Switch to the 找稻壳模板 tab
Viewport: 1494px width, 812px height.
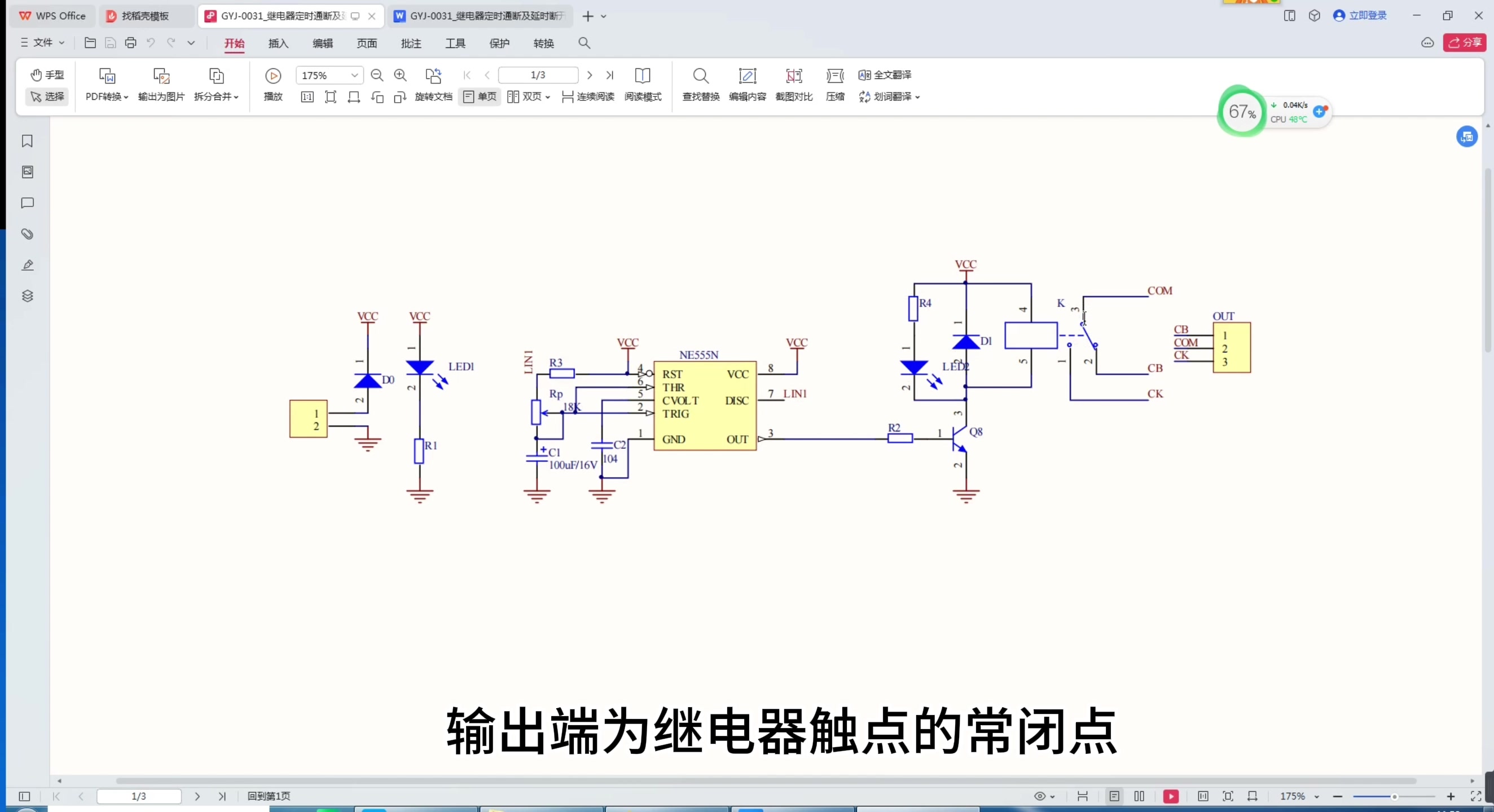tap(145, 16)
